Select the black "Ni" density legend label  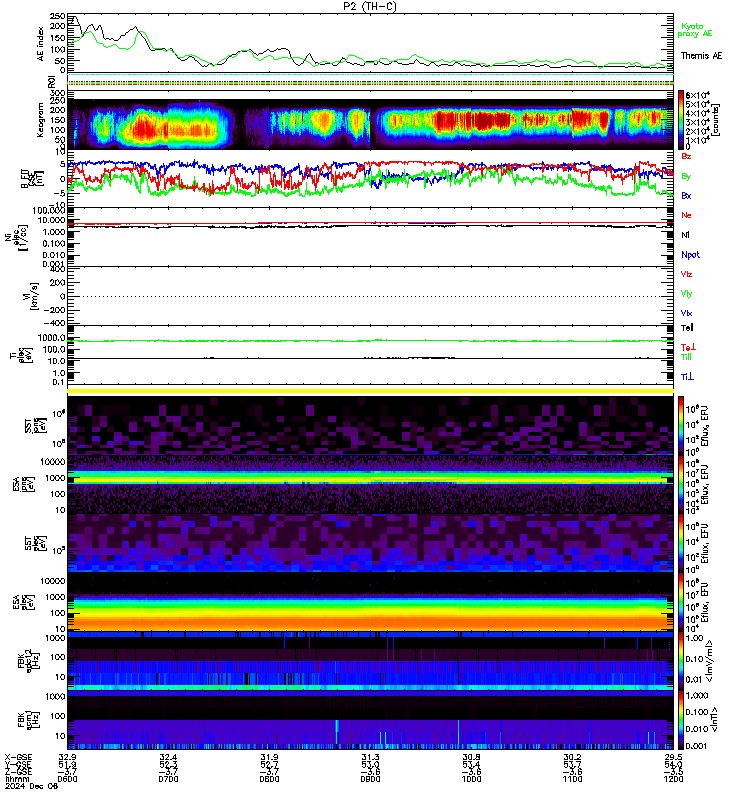[x=685, y=235]
